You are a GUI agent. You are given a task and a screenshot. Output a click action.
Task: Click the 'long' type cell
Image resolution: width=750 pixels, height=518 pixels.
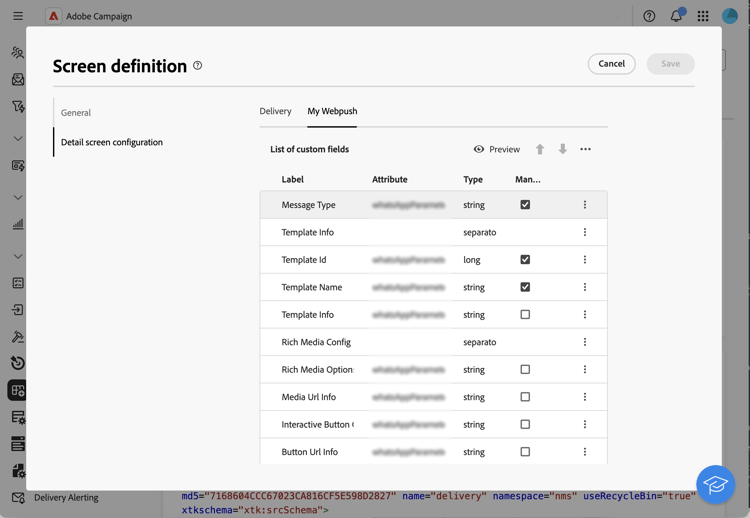pos(472,260)
